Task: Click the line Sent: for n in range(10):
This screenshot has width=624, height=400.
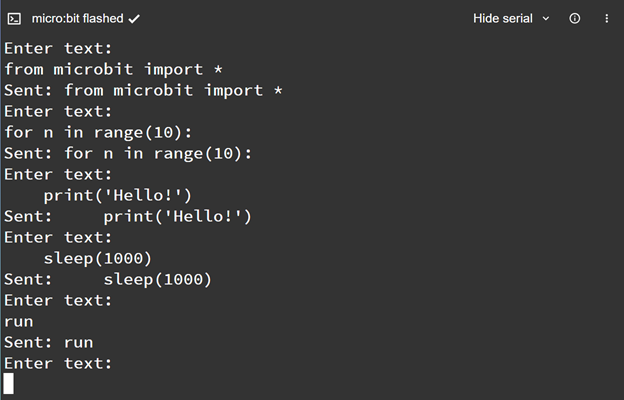Action: click(x=128, y=154)
